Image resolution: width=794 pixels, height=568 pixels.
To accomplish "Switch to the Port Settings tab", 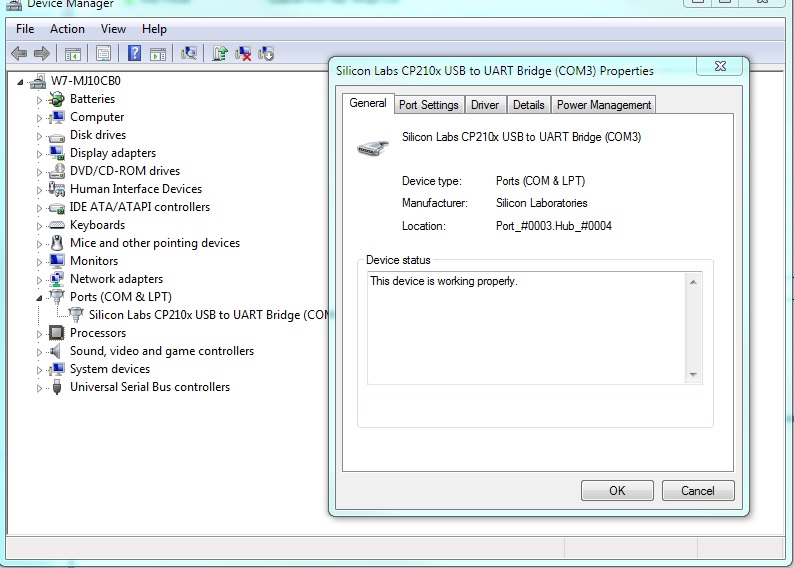I will click(429, 105).
